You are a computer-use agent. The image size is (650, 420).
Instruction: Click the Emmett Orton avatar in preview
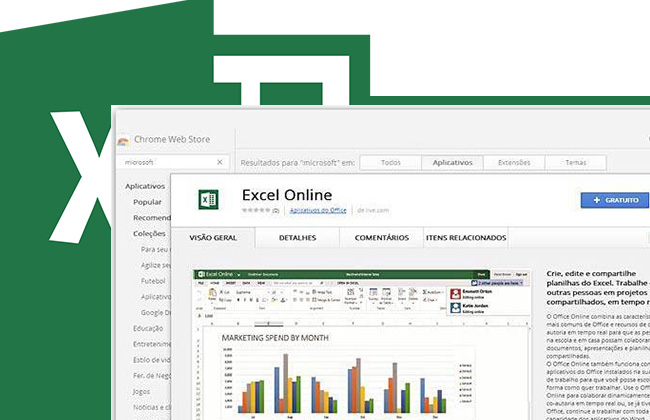click(456, 294)
